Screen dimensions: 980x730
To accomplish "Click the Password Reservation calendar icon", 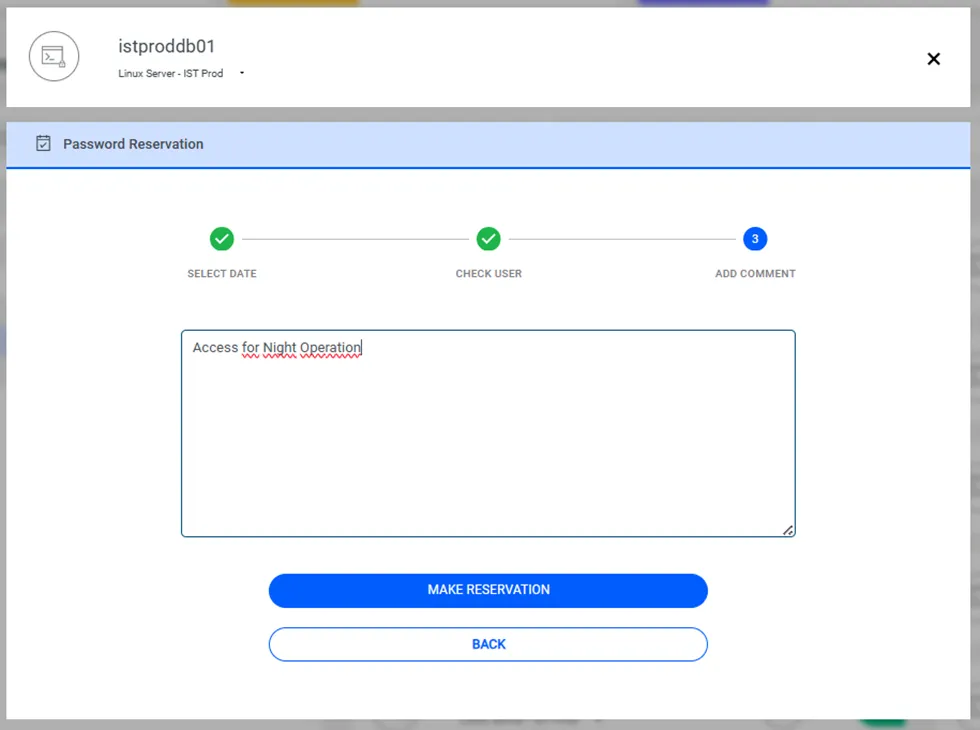I will click(43, 143).
